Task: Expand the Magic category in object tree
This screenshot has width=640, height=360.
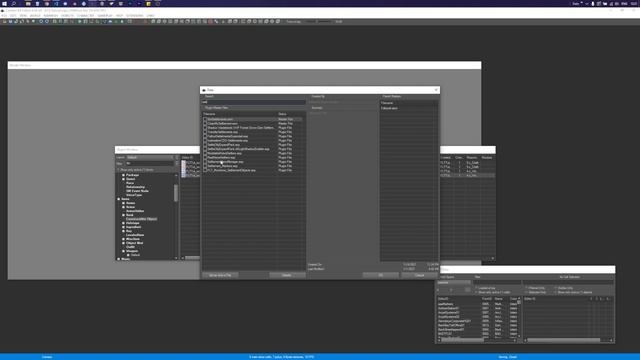Action: [119, 259]
